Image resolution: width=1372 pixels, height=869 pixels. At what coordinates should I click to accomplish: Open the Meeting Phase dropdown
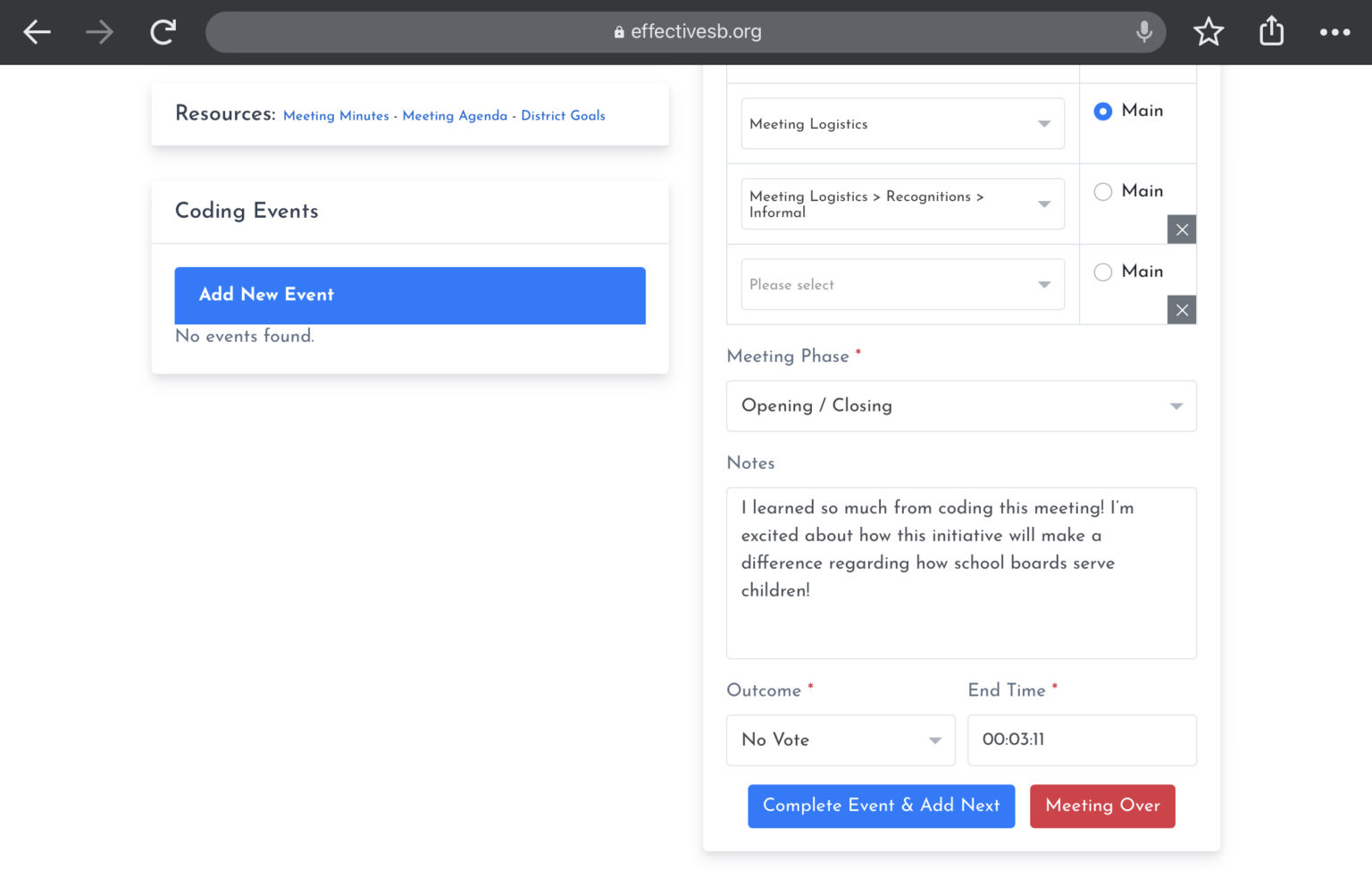[961, 405]
